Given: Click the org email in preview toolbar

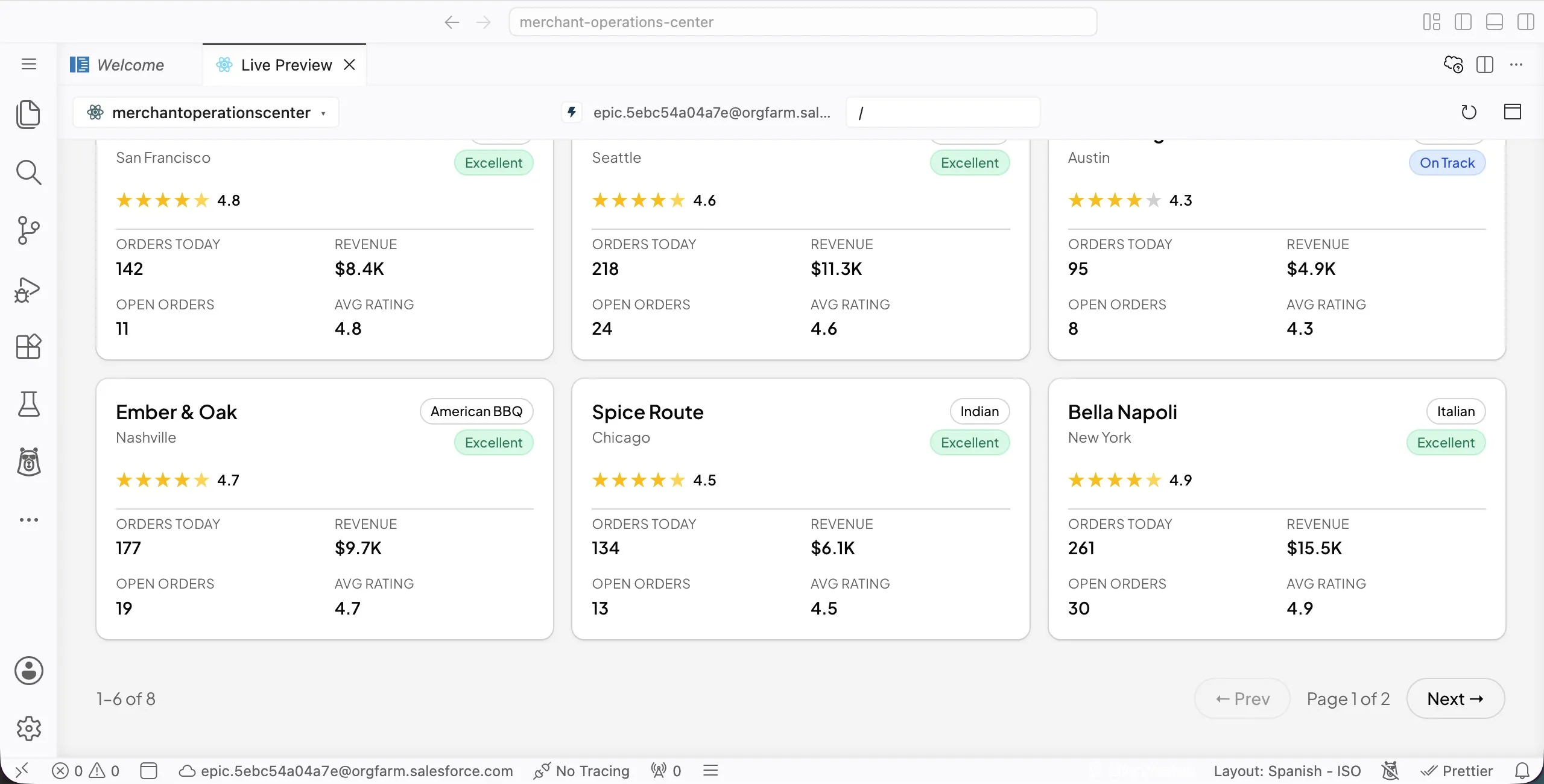Looking at the screenshot, I should (x=712, y=113).
